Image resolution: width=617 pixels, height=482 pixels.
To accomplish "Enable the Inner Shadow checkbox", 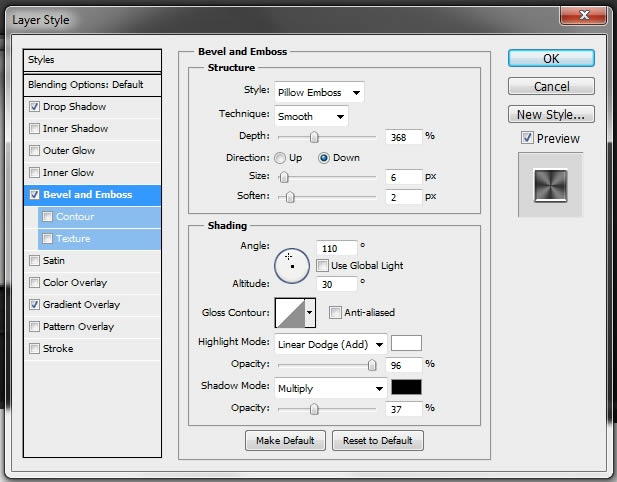I will (x=35, y=129).
